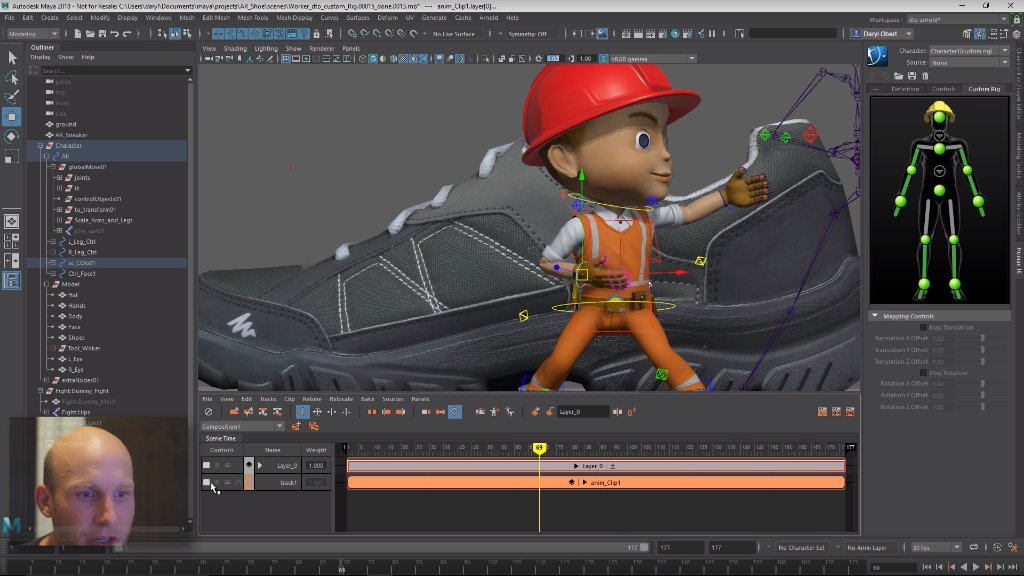This screenshot has width=1024, height=576.
Task: Click Time Editor graph view top-right icon
Action: (x=822, y=412)
